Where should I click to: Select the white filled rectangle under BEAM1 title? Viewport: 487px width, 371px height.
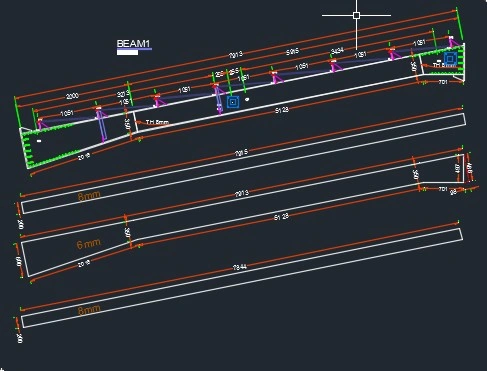127,52
